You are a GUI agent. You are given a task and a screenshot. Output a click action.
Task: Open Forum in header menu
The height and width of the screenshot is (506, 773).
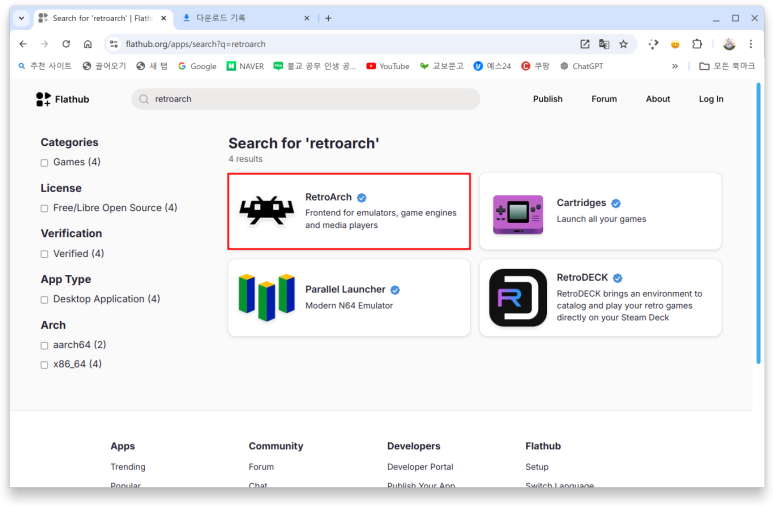604,99
